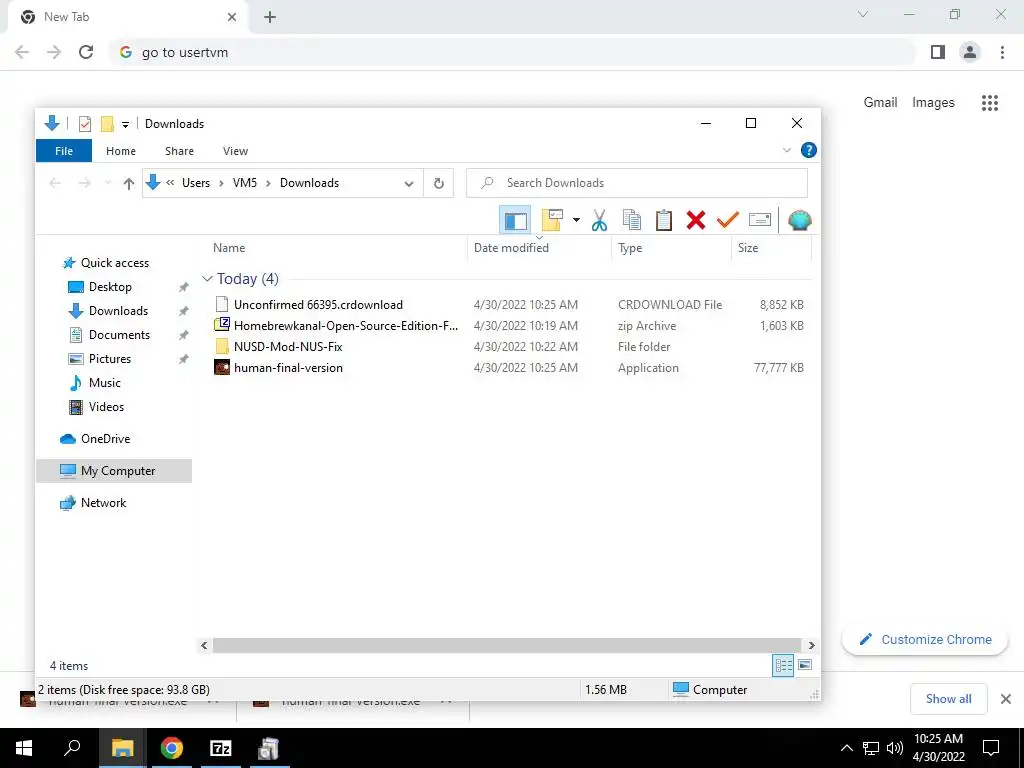Click the Rename toolbar icon
Screen dimensions: 1024x768
point(760,220)
